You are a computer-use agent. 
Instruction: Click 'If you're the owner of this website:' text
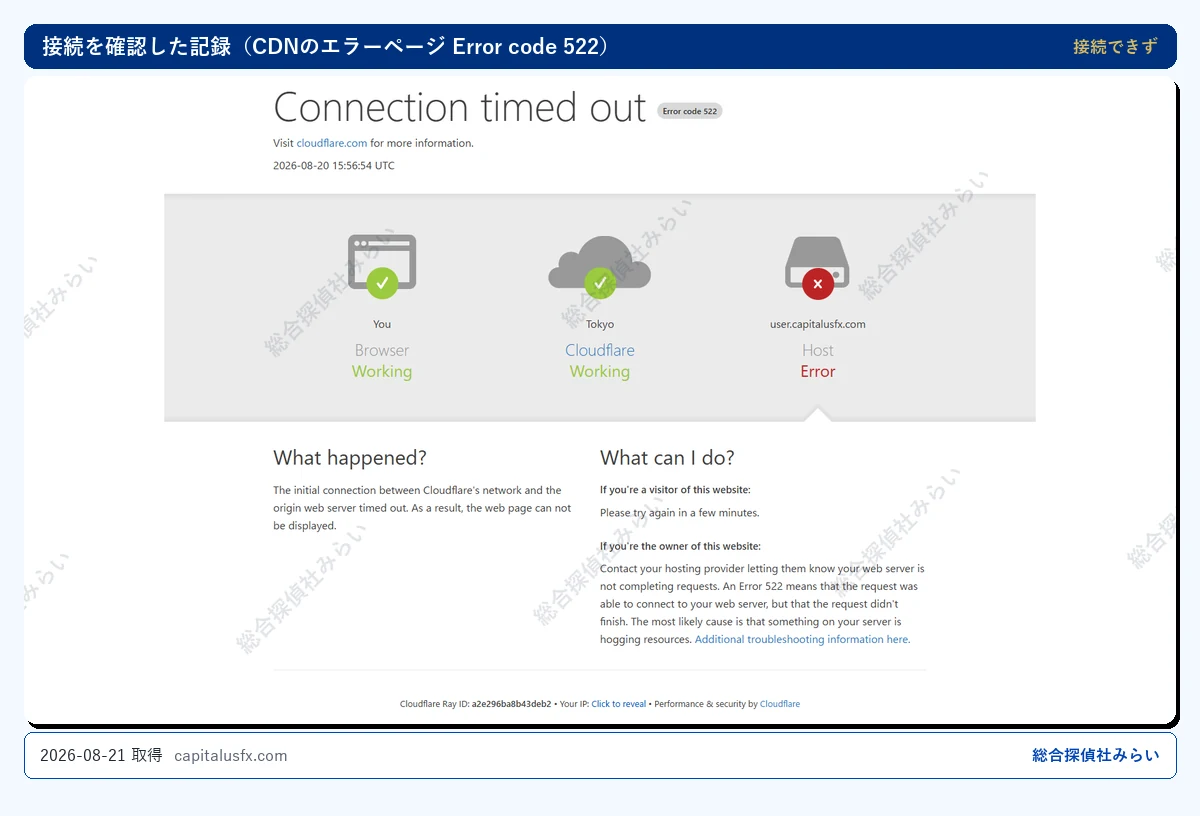680,546
